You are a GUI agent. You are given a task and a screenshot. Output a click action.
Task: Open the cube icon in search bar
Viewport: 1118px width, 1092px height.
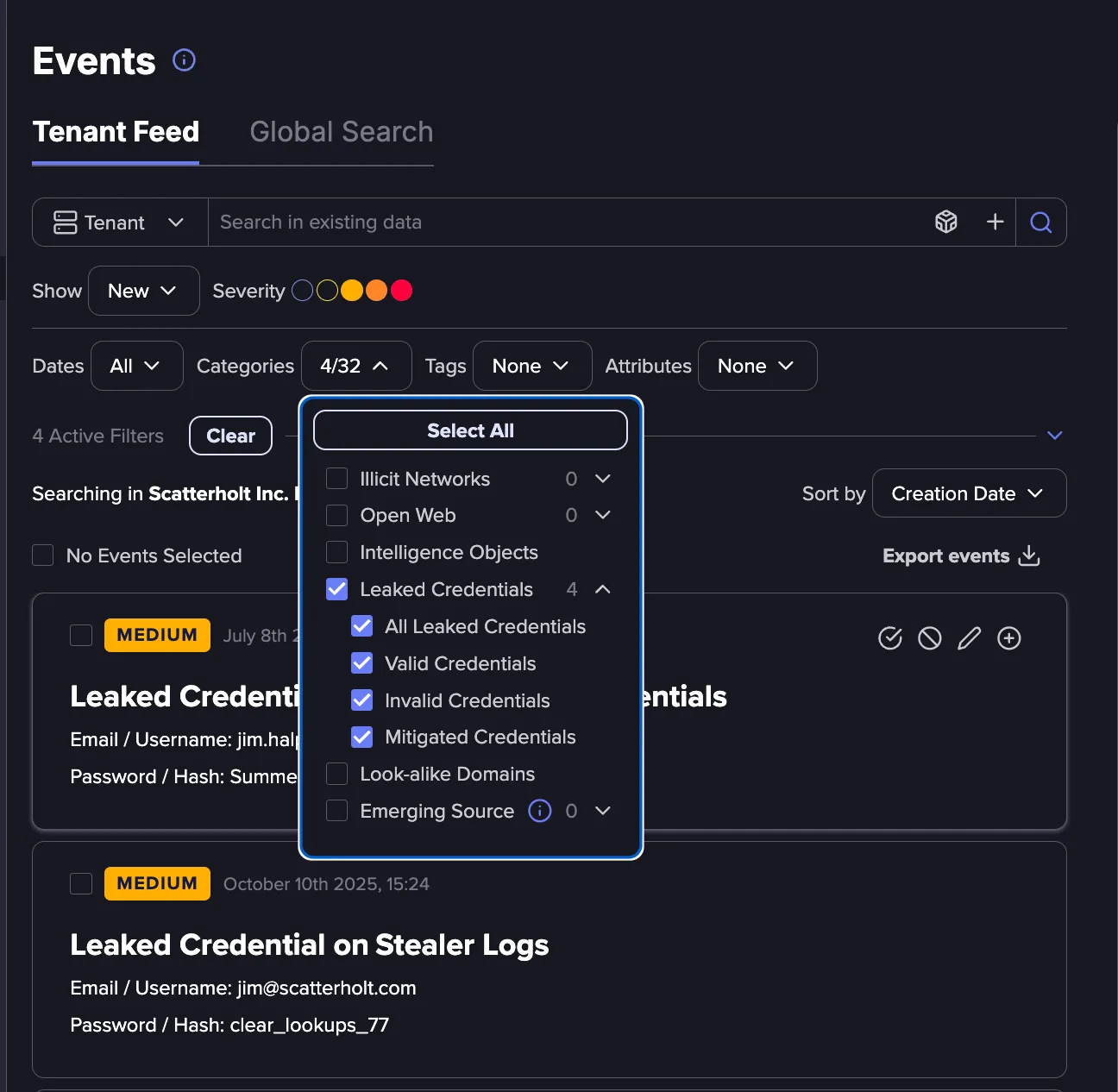click(x=946, y=223)
